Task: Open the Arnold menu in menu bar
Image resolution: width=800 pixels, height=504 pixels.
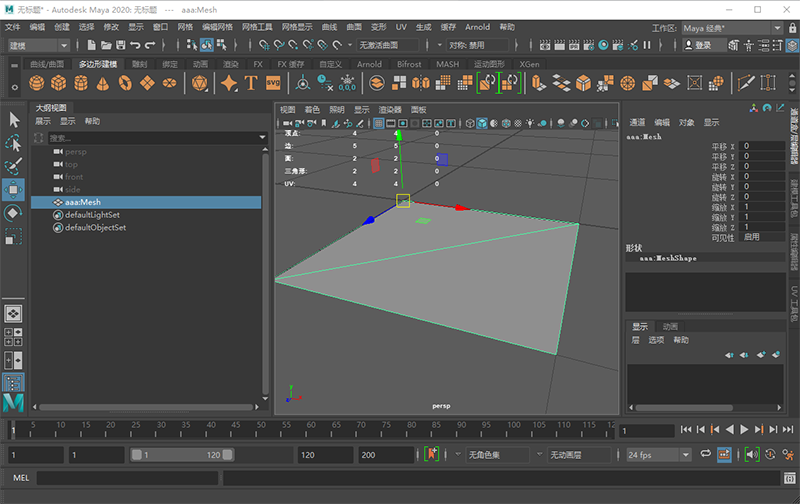Action: (x=477, y=27)
